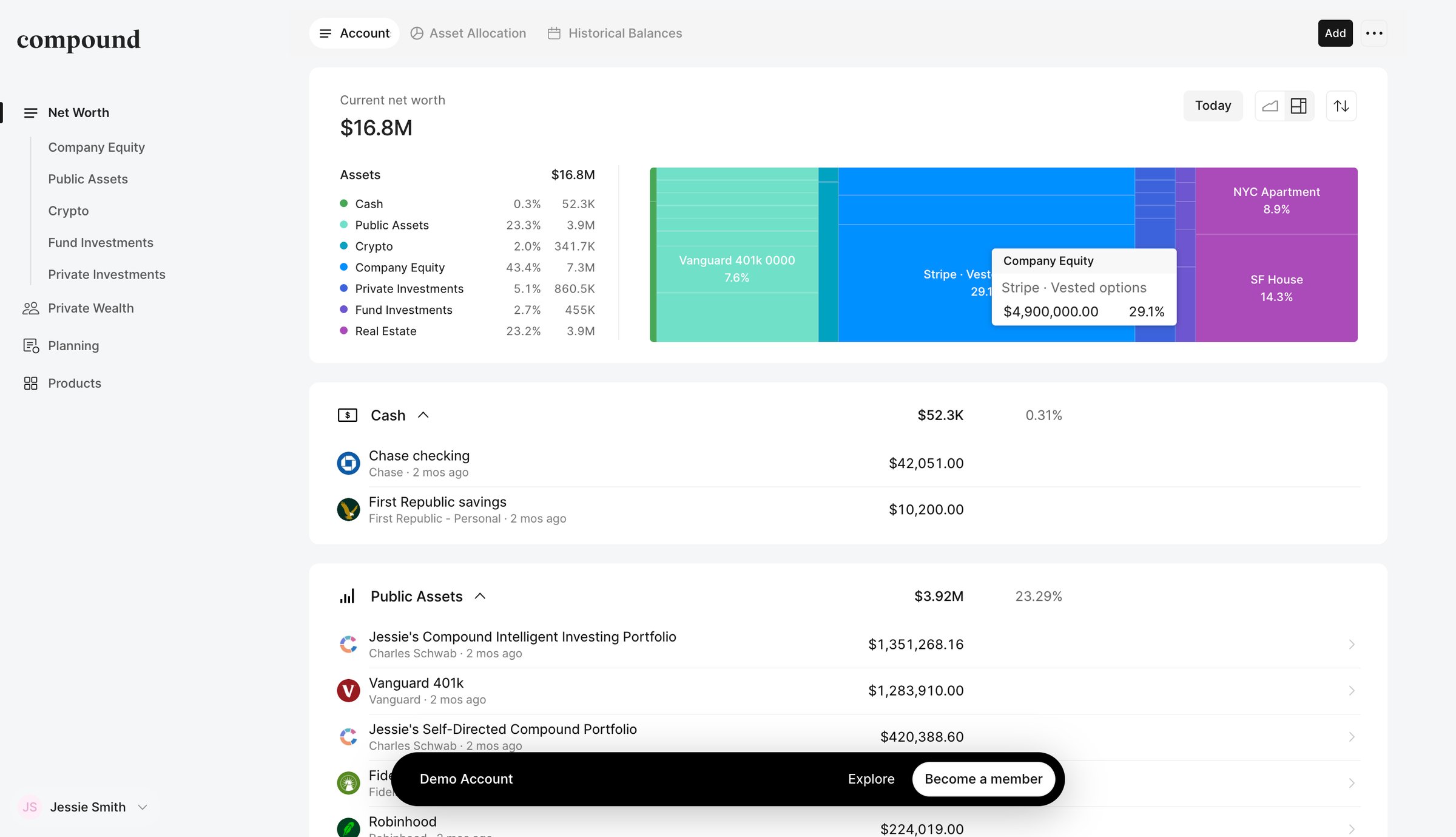The height and width of the screenshot is (837, 1456).
Task: Click the Chase checking account row
Action: (x=848, y=464)
